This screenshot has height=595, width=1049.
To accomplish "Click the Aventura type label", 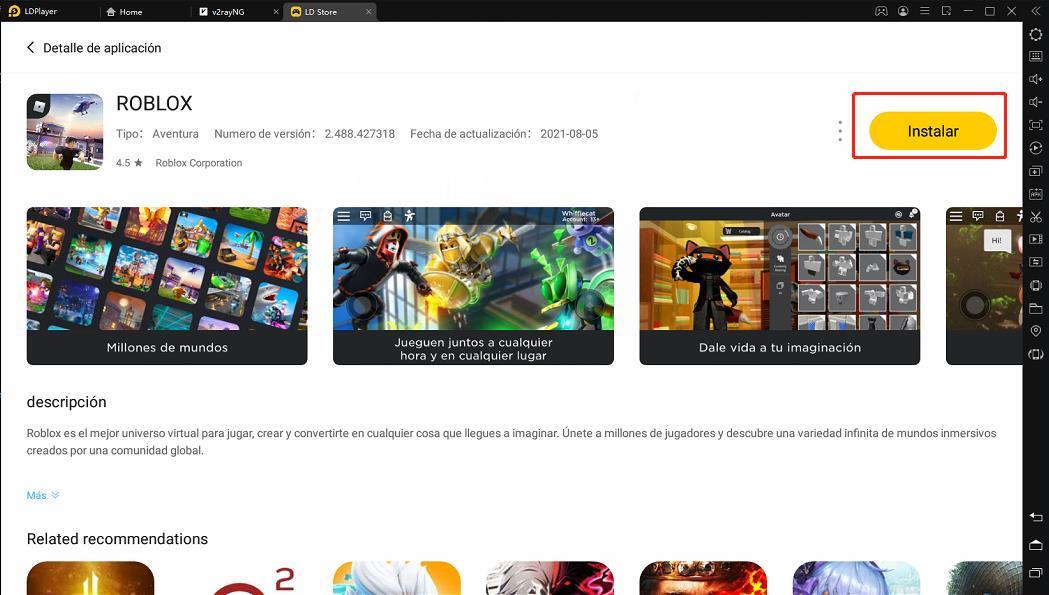I will click(175, 134).
